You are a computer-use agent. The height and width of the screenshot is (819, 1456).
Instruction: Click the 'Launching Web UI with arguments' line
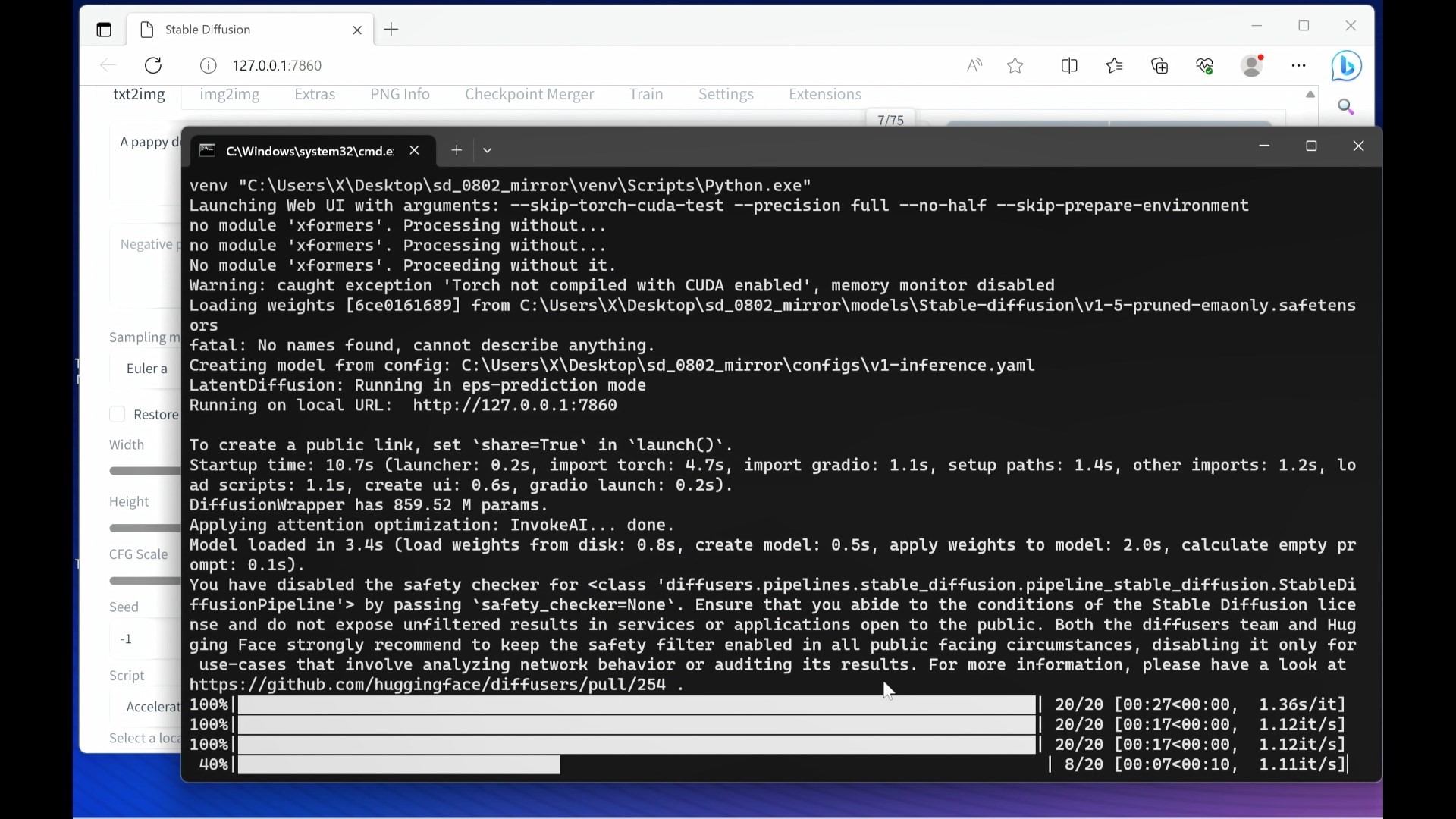(719, 206)
